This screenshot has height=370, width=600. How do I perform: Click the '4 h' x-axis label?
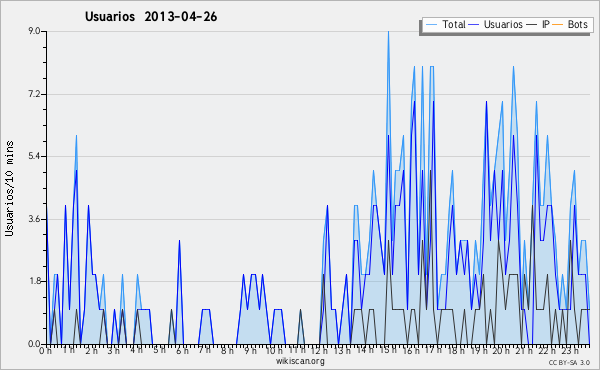(x=136, y=350)
